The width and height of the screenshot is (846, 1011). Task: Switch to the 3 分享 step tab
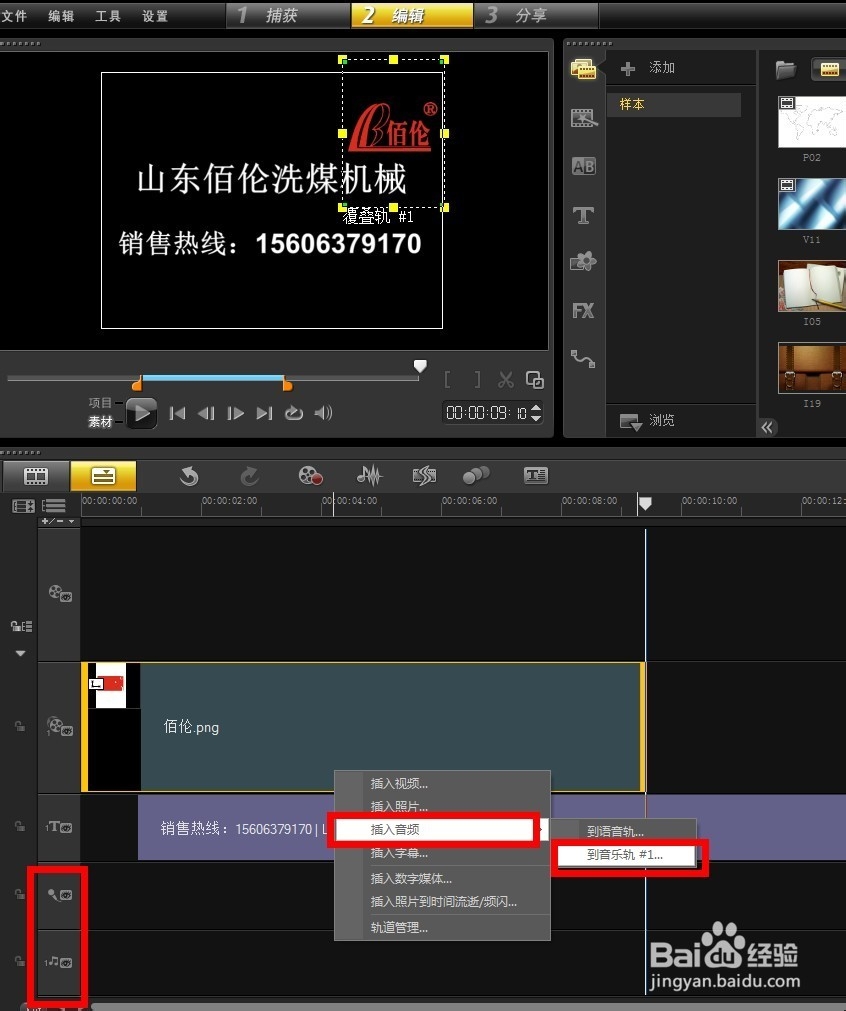[536, 15]
